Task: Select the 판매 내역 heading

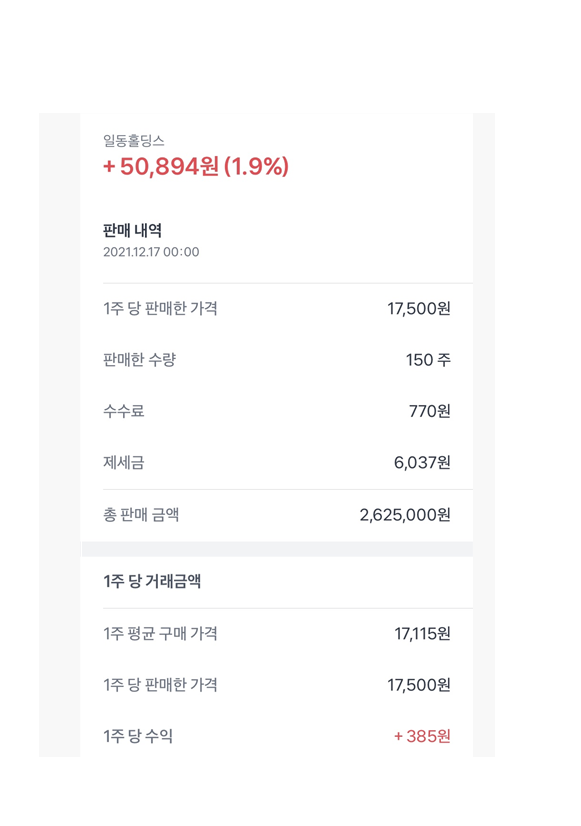Action: point(132,230)
